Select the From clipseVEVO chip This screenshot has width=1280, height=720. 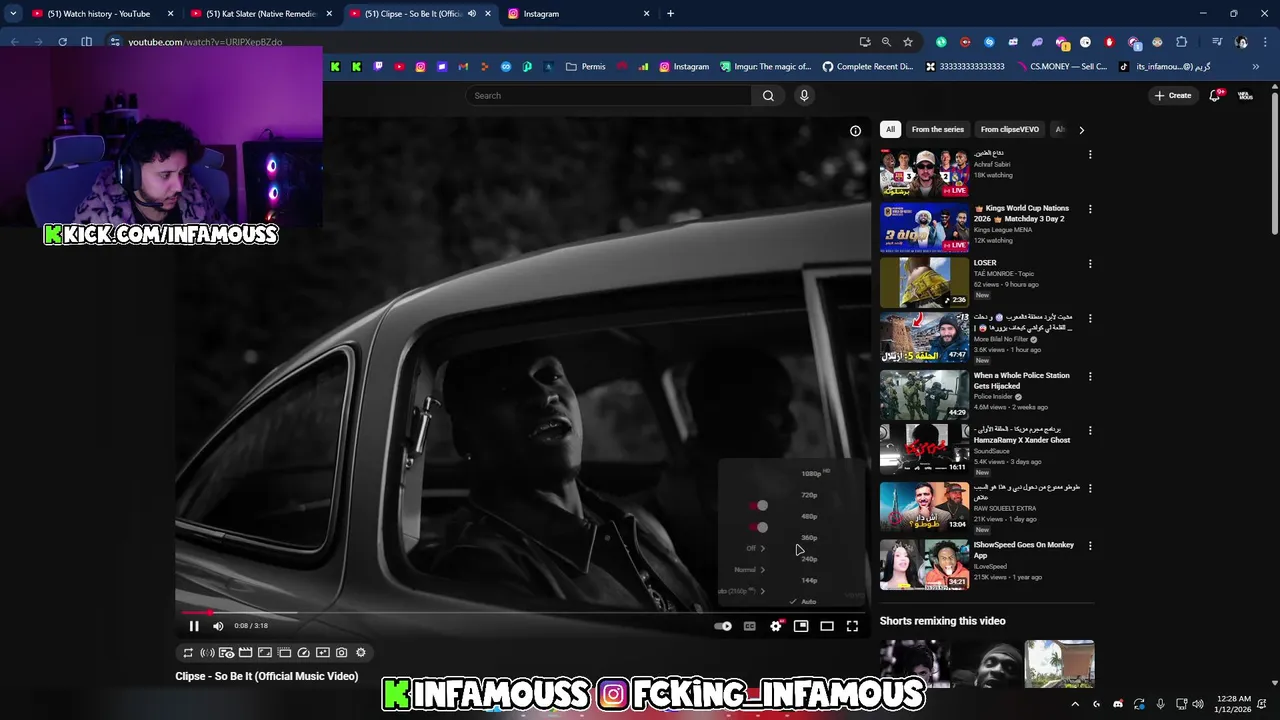[1009, 129]
